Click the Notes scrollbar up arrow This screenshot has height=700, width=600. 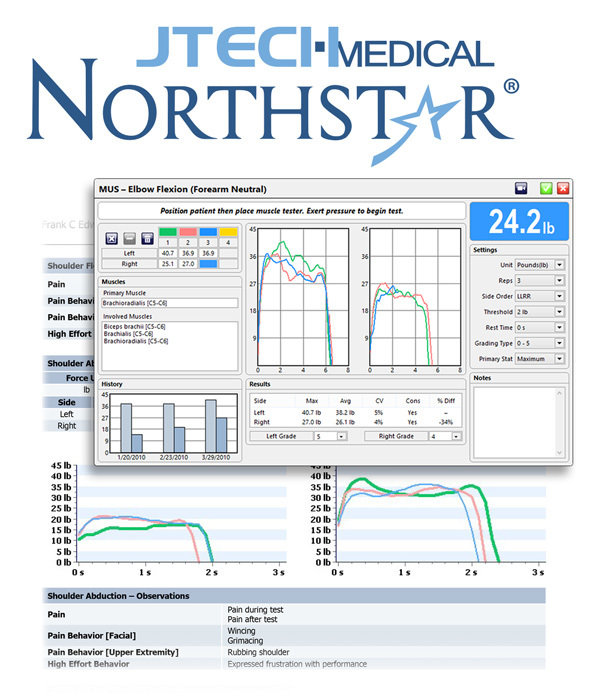pyautogui.click(x=559, y=392)
